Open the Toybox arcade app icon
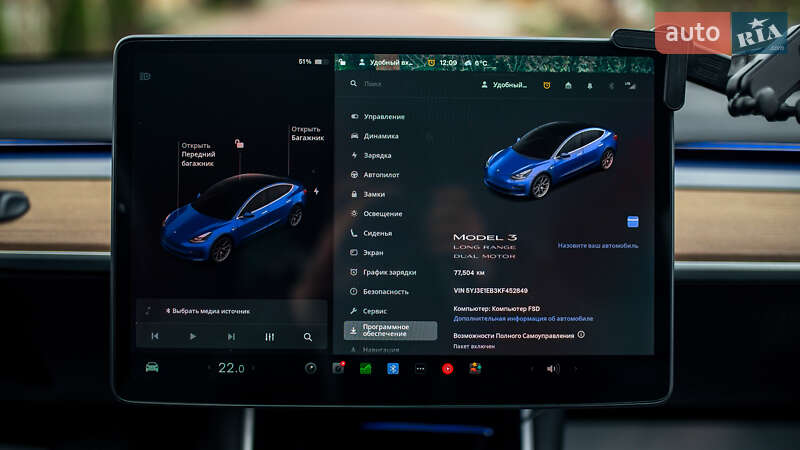 tap(475, 368)
